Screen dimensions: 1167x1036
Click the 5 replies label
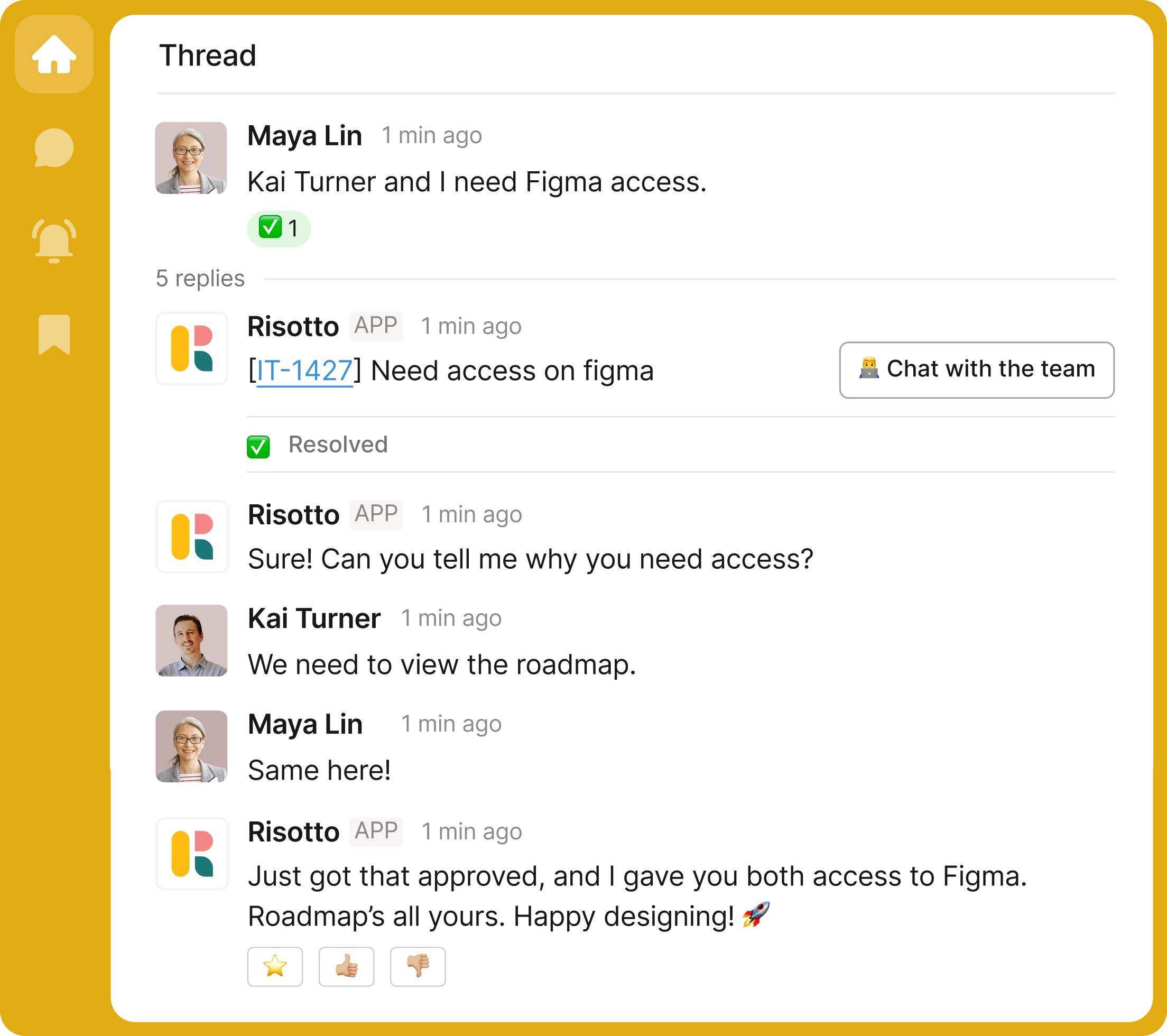point(200,279)
